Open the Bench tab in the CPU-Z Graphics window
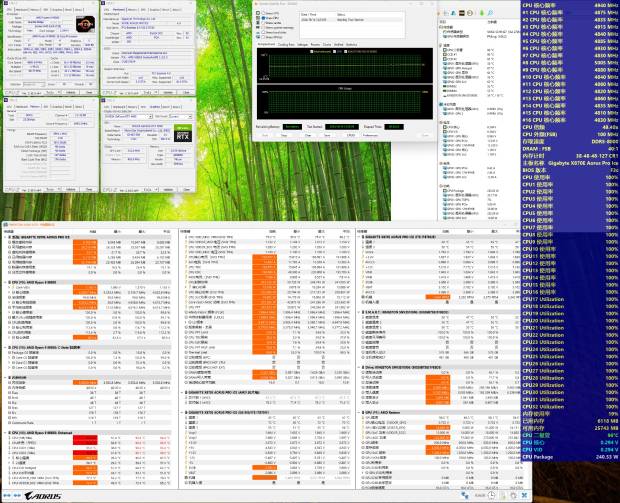Screen dimensions: 620x503 click(166, 107)
